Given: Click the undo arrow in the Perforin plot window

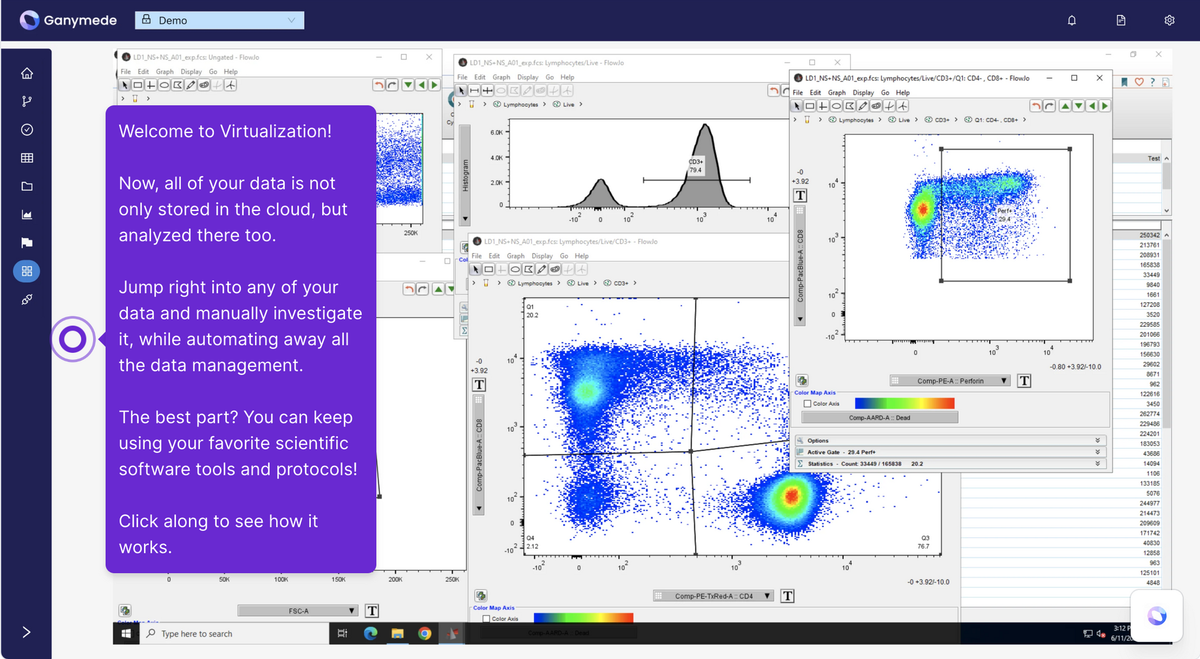Looking at the screenshot, I should [1037, 105].
